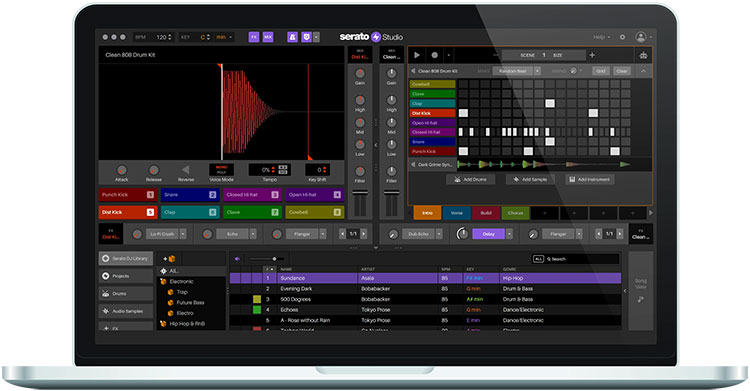
Task: Open the Serato DJ Library panel
Action: coord(126,258)
